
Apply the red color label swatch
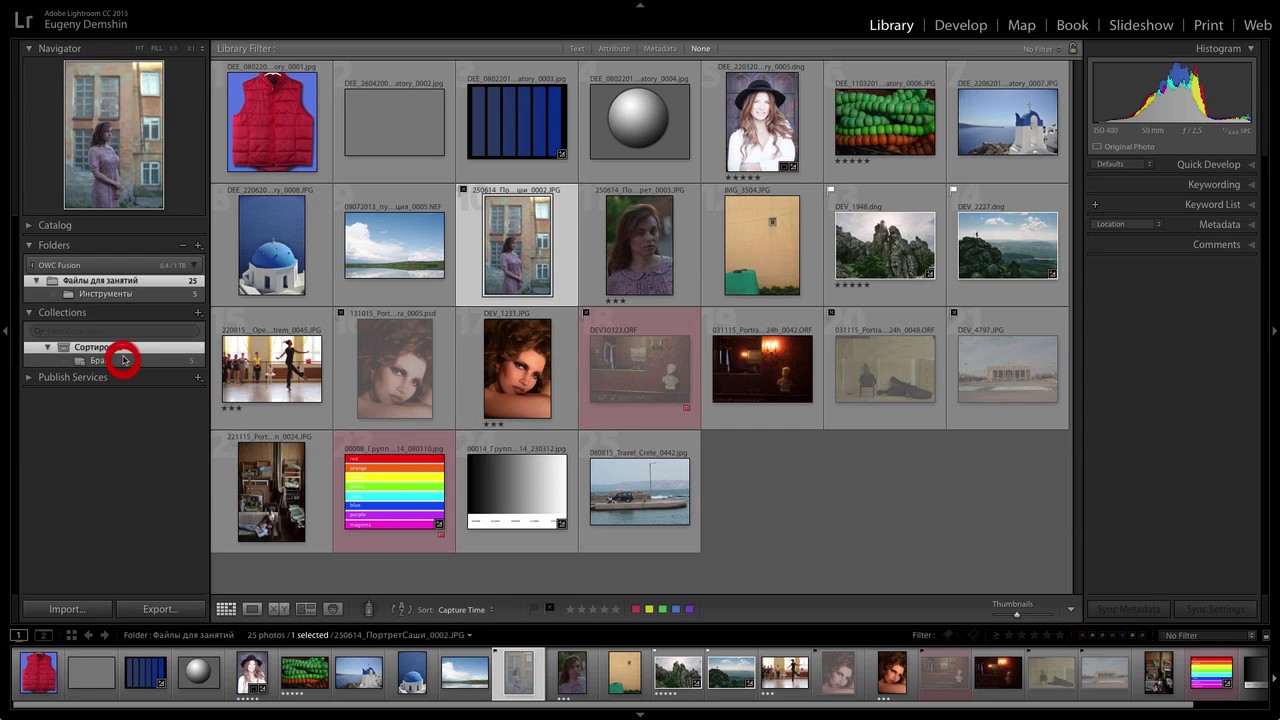635,609
